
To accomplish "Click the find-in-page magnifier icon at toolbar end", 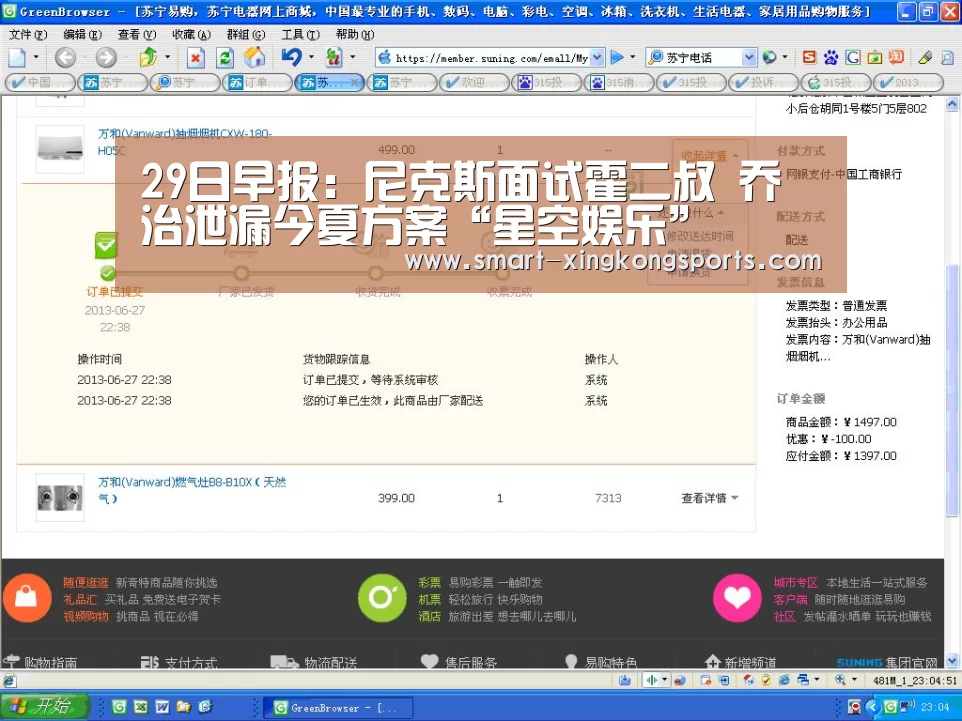I will click(947, 58).
